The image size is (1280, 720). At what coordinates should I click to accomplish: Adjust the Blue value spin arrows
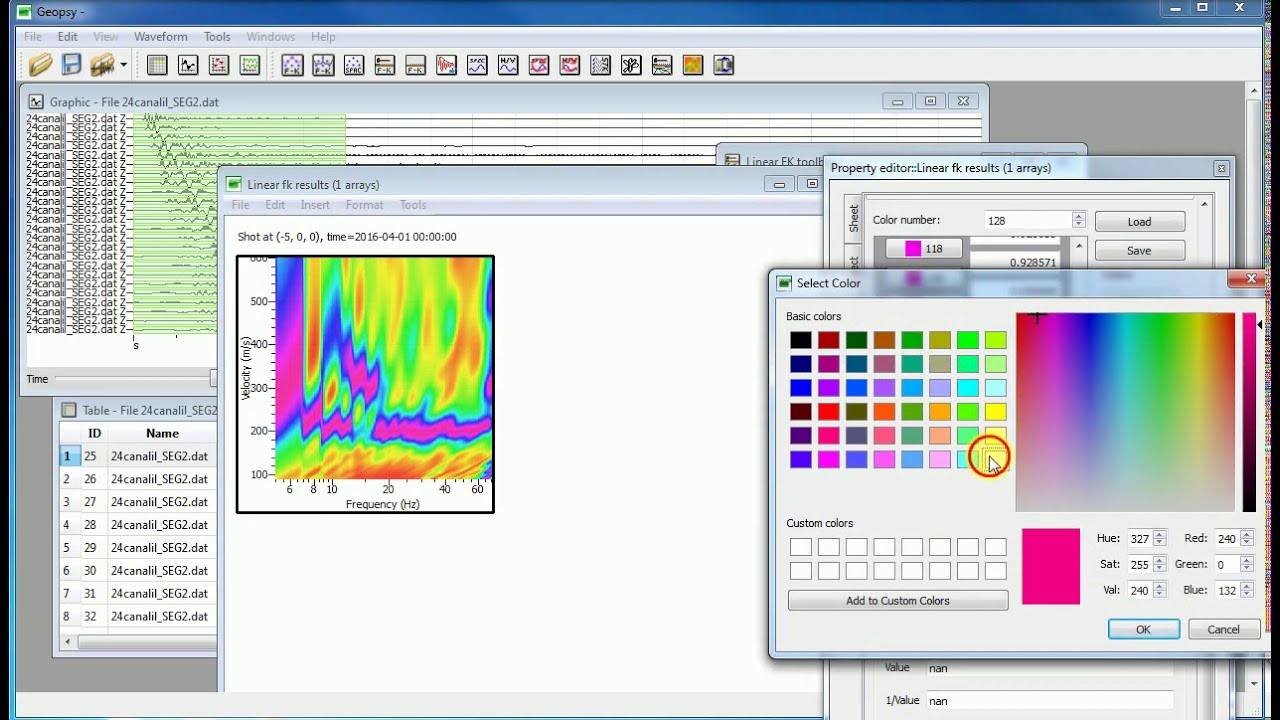click(1247, 590)
